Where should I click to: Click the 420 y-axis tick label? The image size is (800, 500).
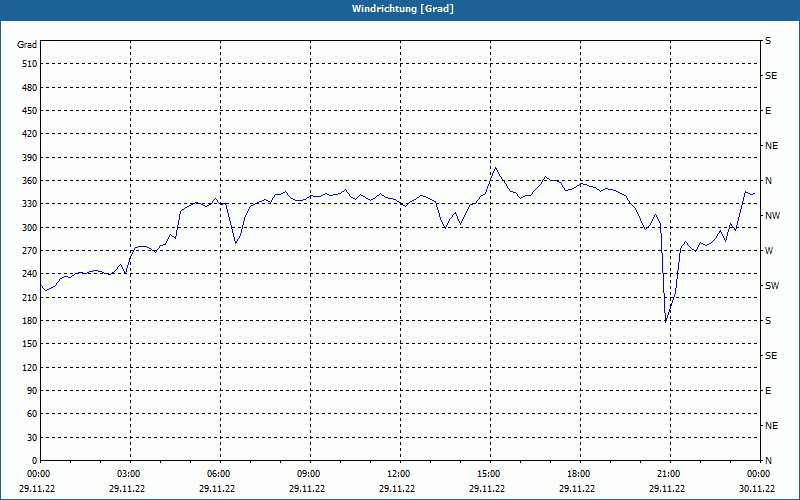[x=30, y=134]
